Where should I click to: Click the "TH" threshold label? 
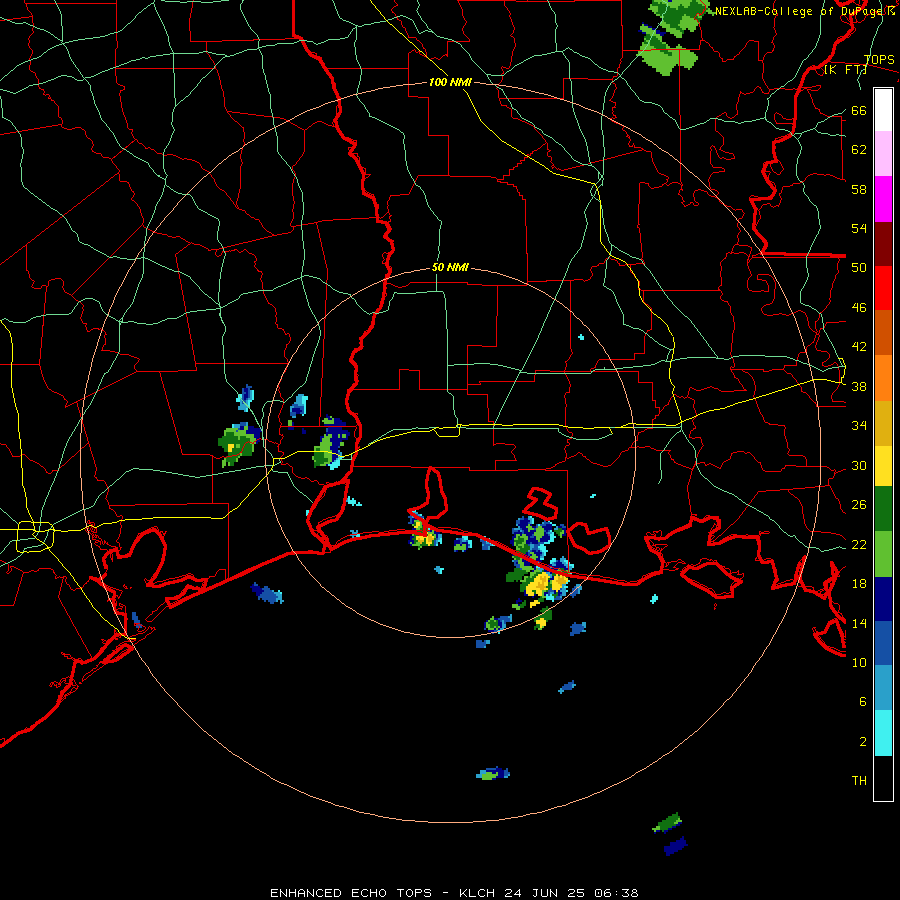click(859, 781)
